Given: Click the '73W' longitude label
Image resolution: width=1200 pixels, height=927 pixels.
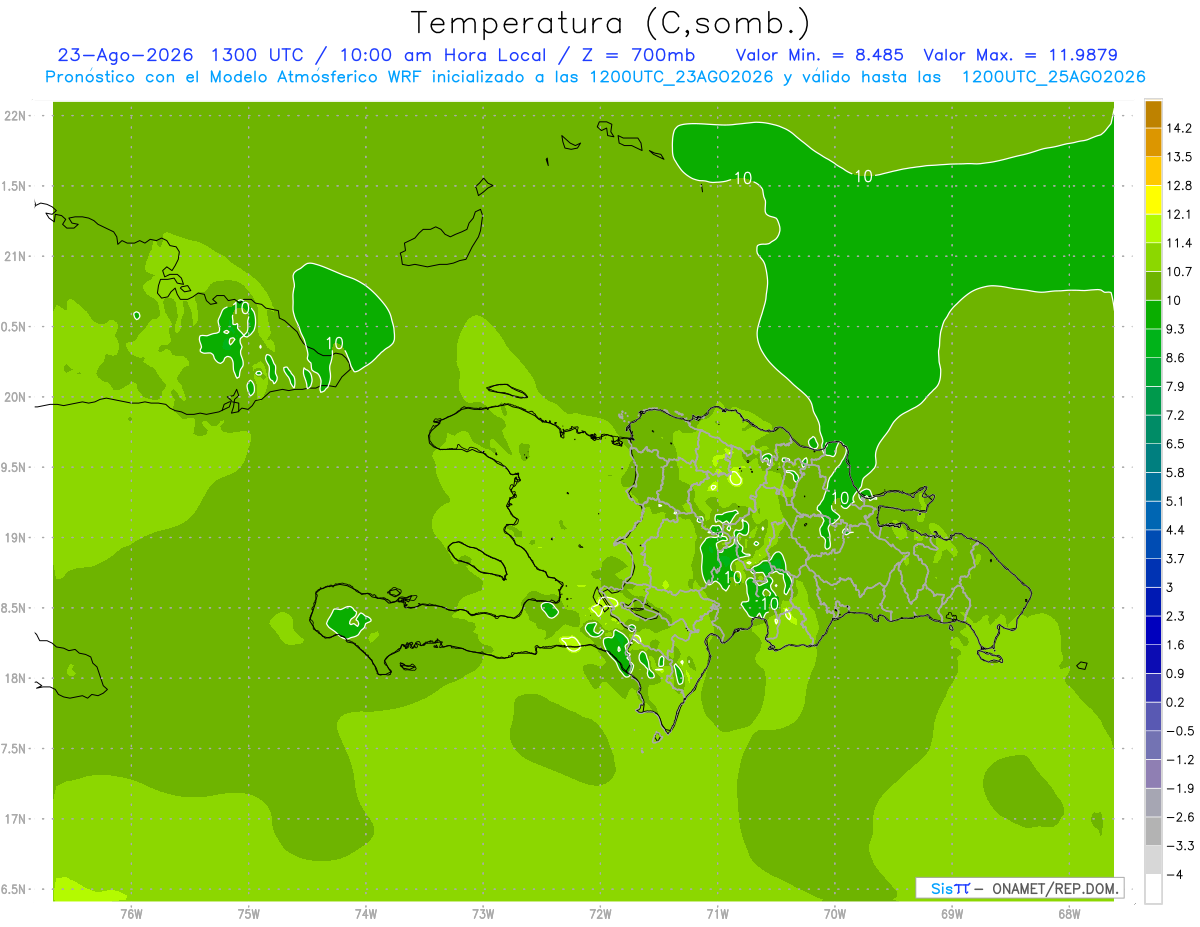Looking at the screenshot, I should pyautogui.click(x=483, y=913).
